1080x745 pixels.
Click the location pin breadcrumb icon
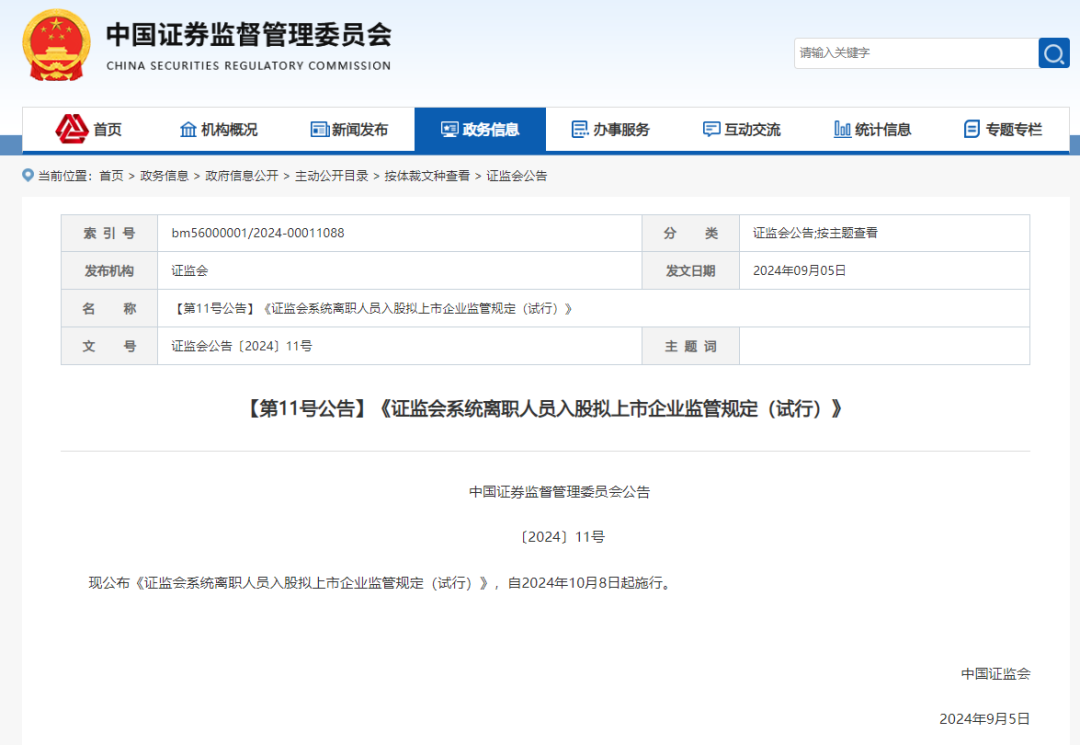[28, 176]
